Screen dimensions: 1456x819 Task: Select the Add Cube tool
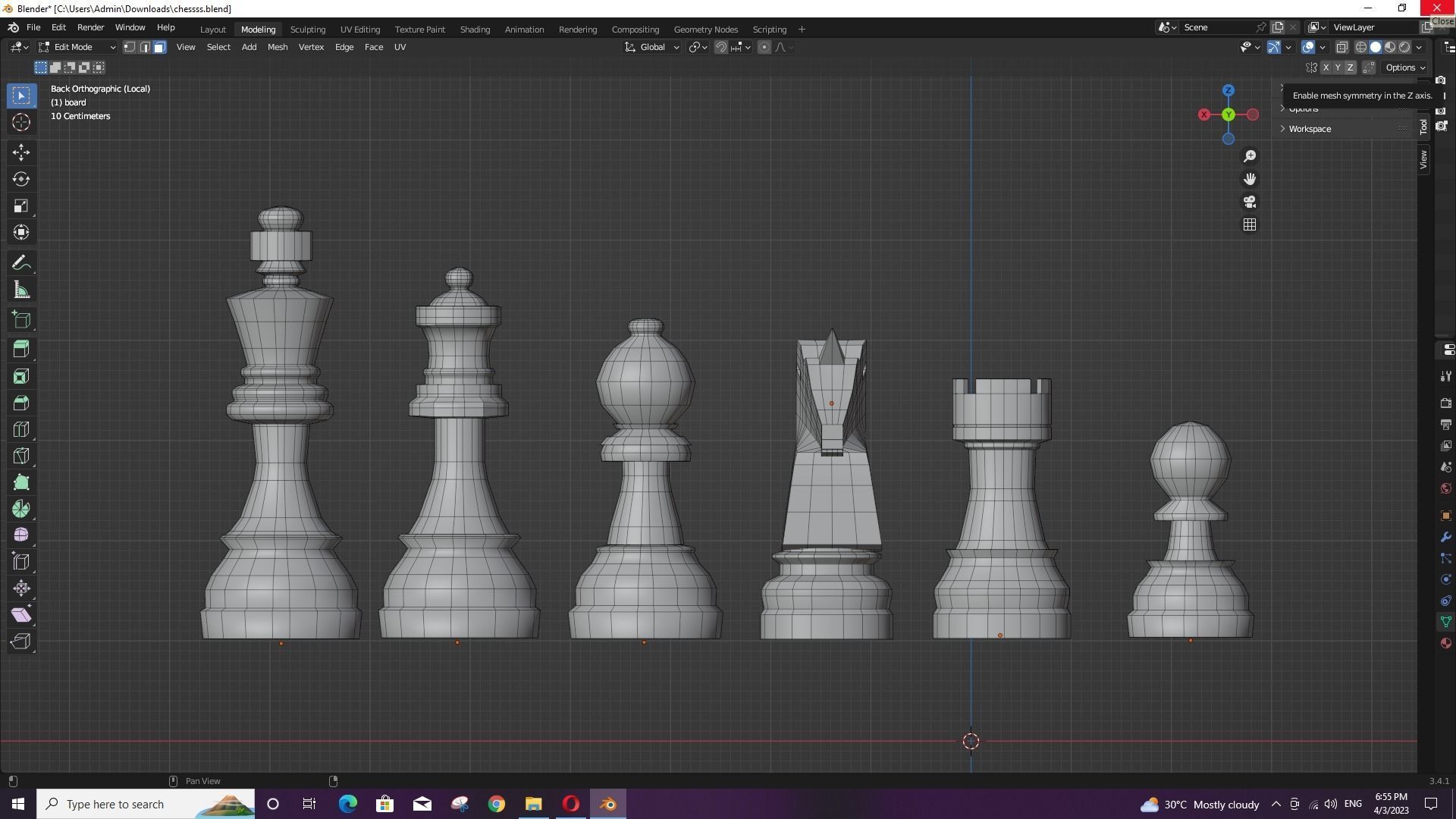tap(21, 320)
